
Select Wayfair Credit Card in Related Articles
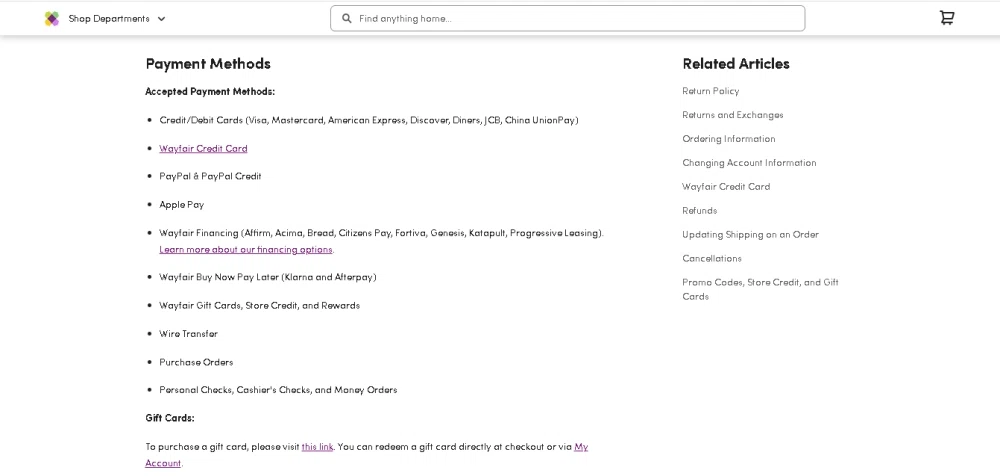pyautogui.click(x=726, y=187)
